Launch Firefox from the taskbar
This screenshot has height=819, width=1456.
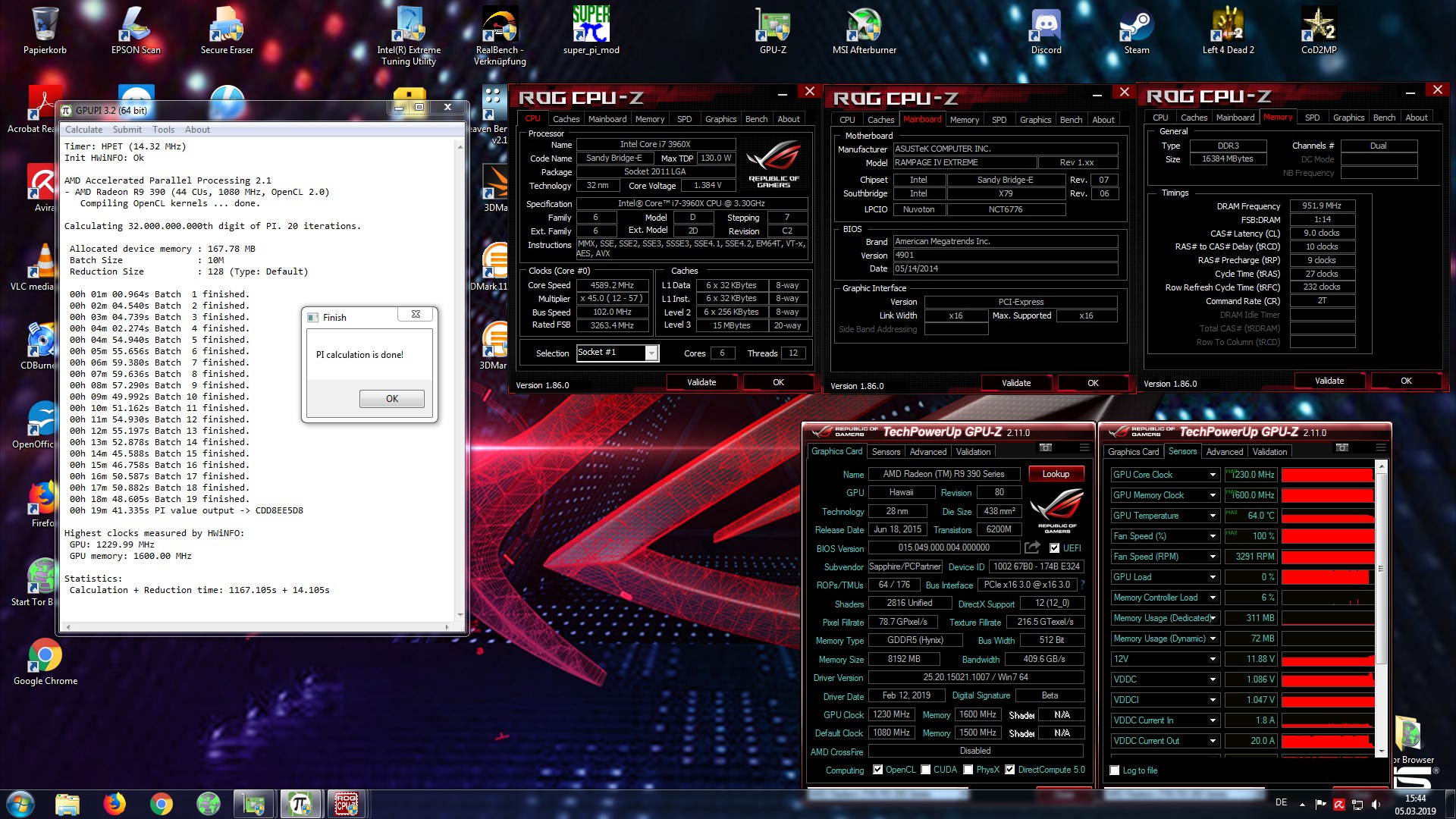point(115,803)
